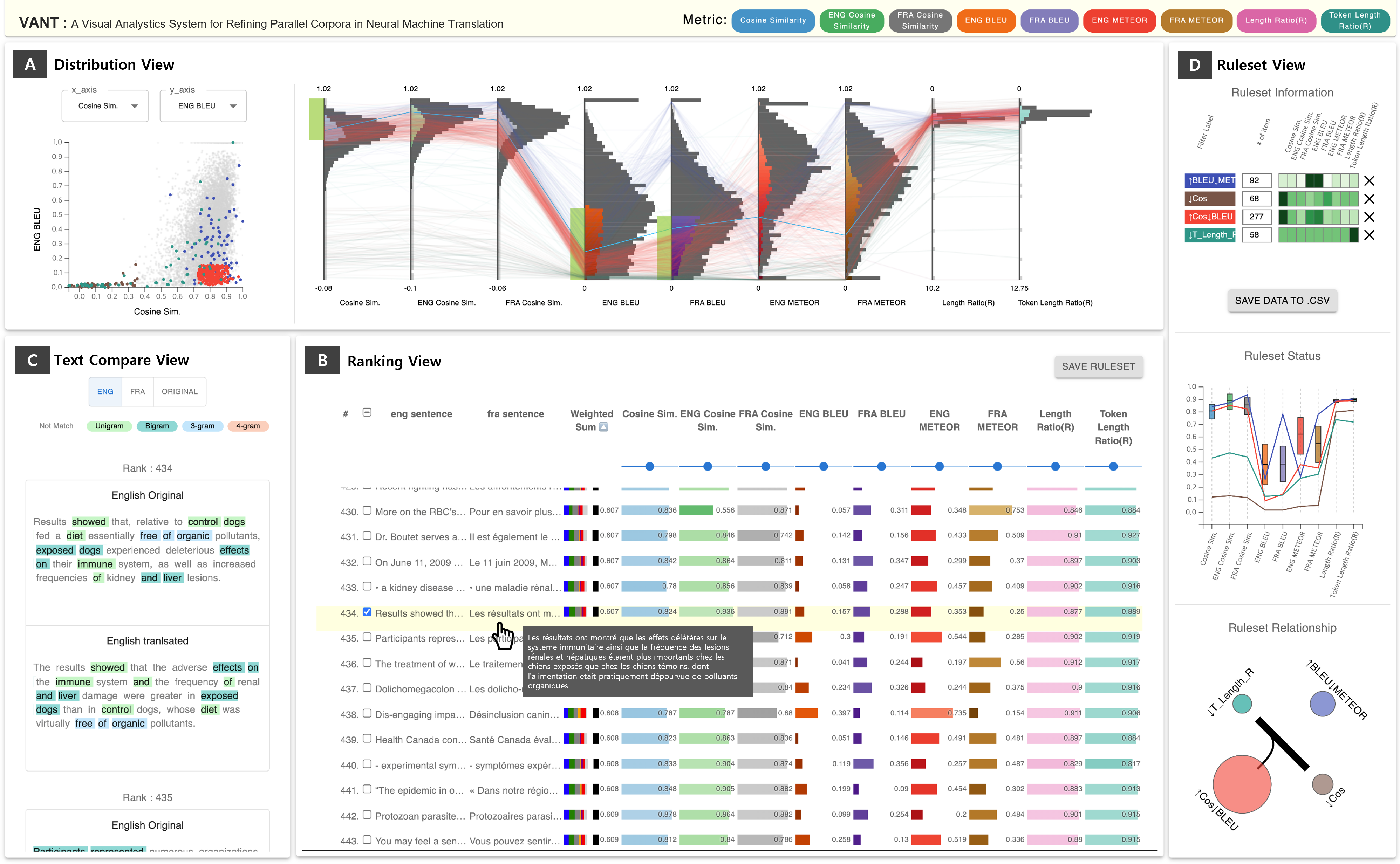Viewport: 1400px width, 864px height.
Task: Click the item count field showing 92
Action: (1257, 180)
